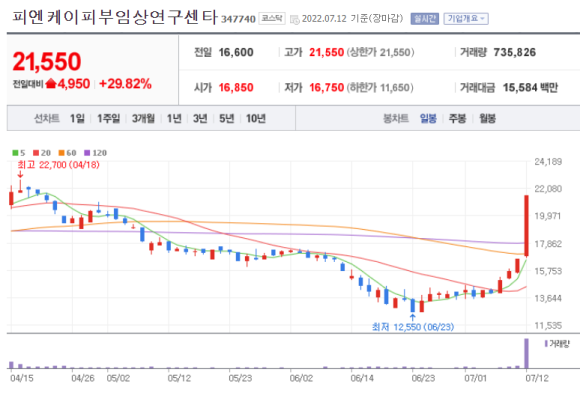Select the 3개월 line chart period
Screen dimensions: 580x393
pos(143,118)
